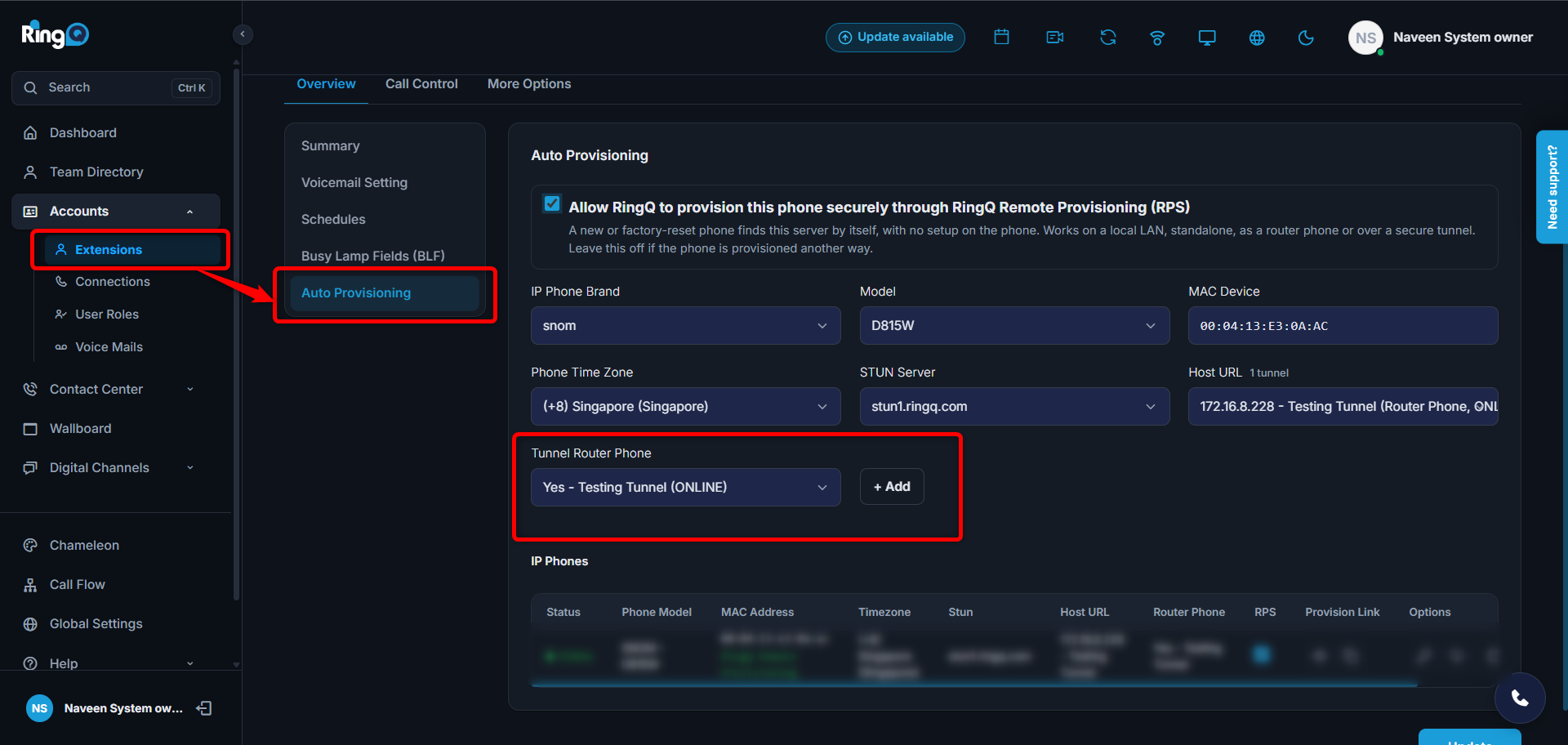
Task: Click the sidebar Search field
Action: point(116,87)
